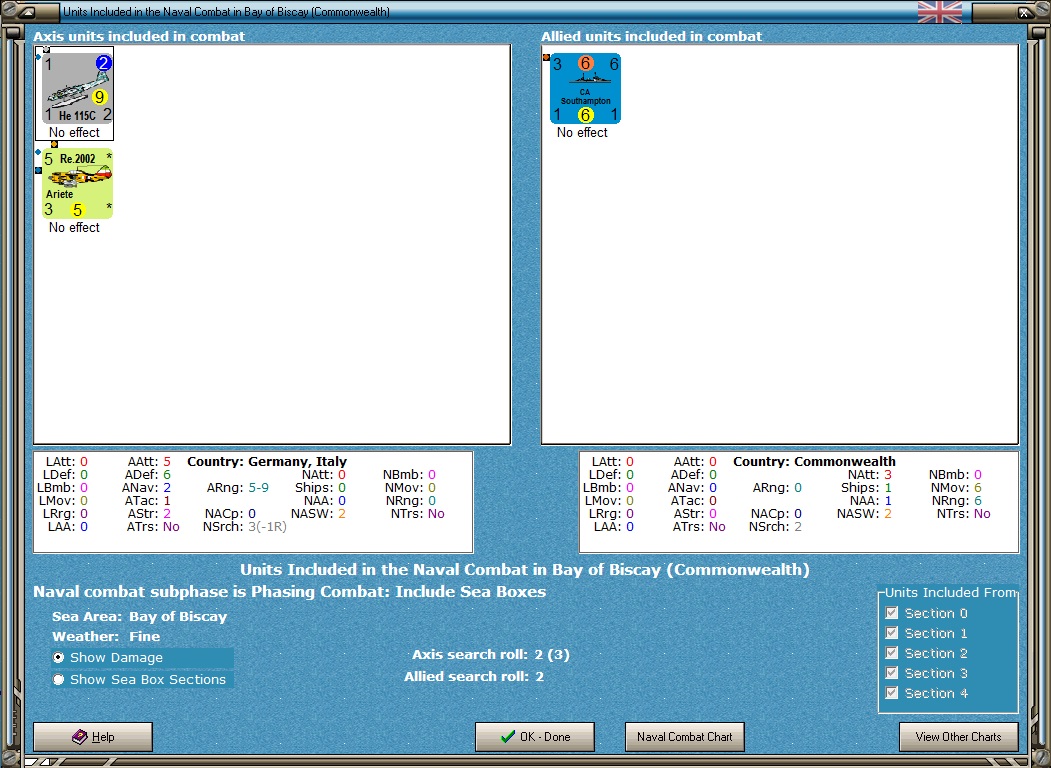The image size is (1051, 768).
Task: Click the Allied NAtt: 3 value
Action: (x=887, y=474)
